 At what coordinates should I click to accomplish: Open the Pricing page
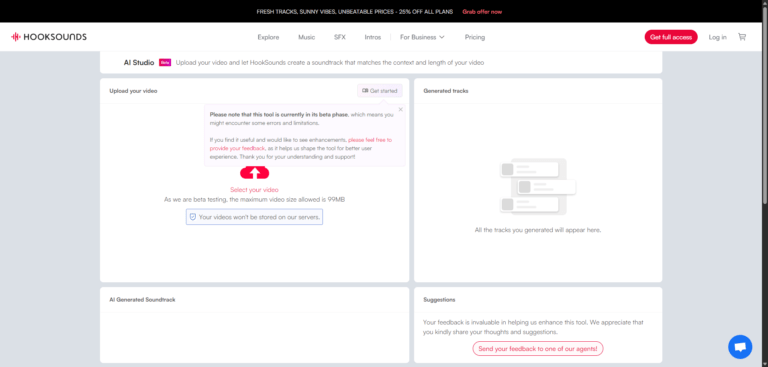pyautogui.click(x=475, y=37)
